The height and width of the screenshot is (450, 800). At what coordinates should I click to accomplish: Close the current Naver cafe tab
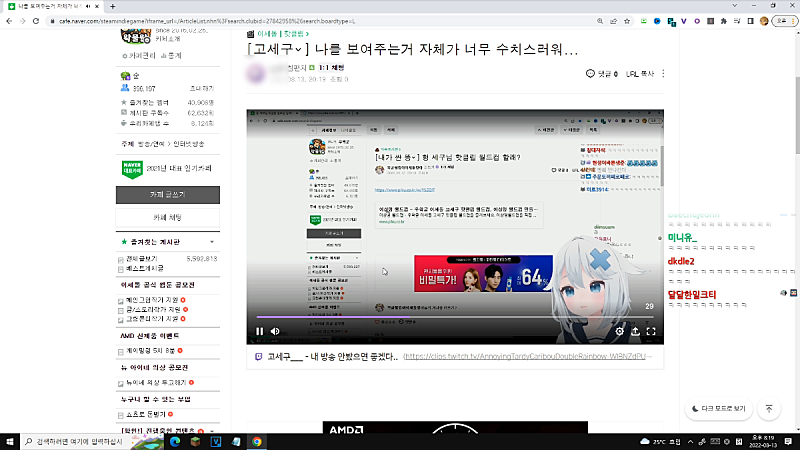97,6
